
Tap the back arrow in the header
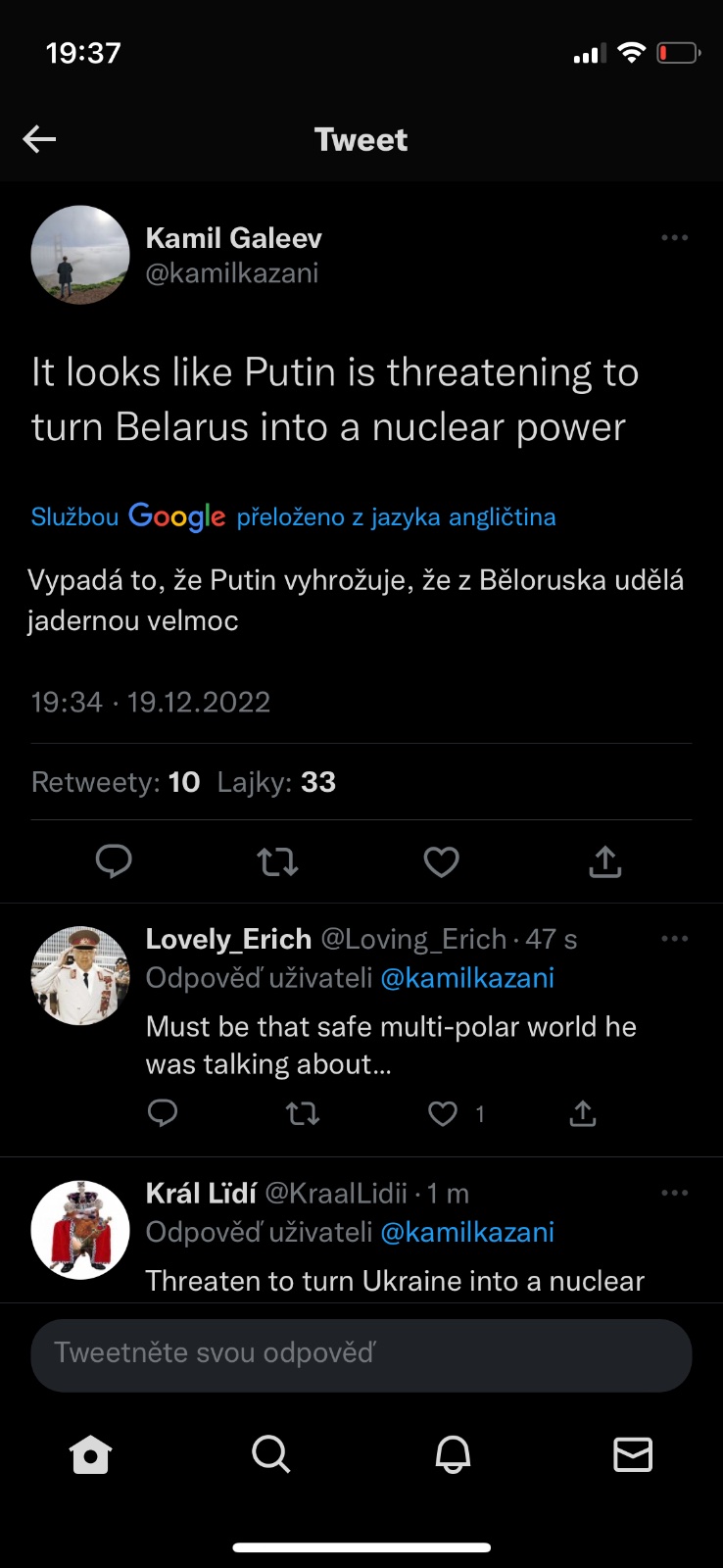(x=39, y=139)
